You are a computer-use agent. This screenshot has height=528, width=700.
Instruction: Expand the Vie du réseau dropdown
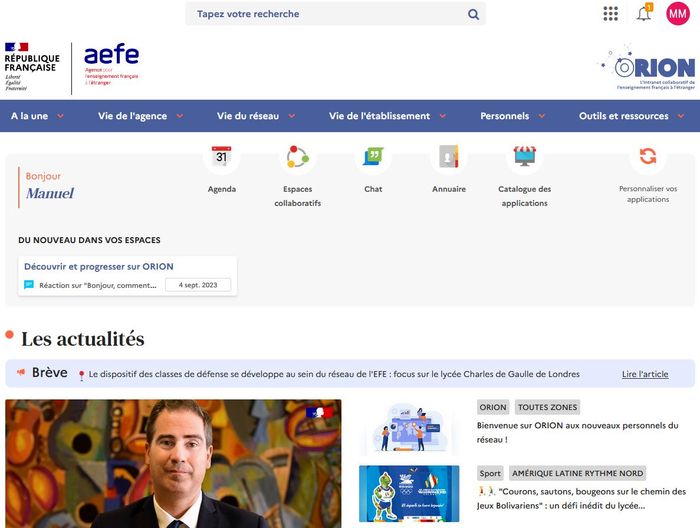click(256, 116)
